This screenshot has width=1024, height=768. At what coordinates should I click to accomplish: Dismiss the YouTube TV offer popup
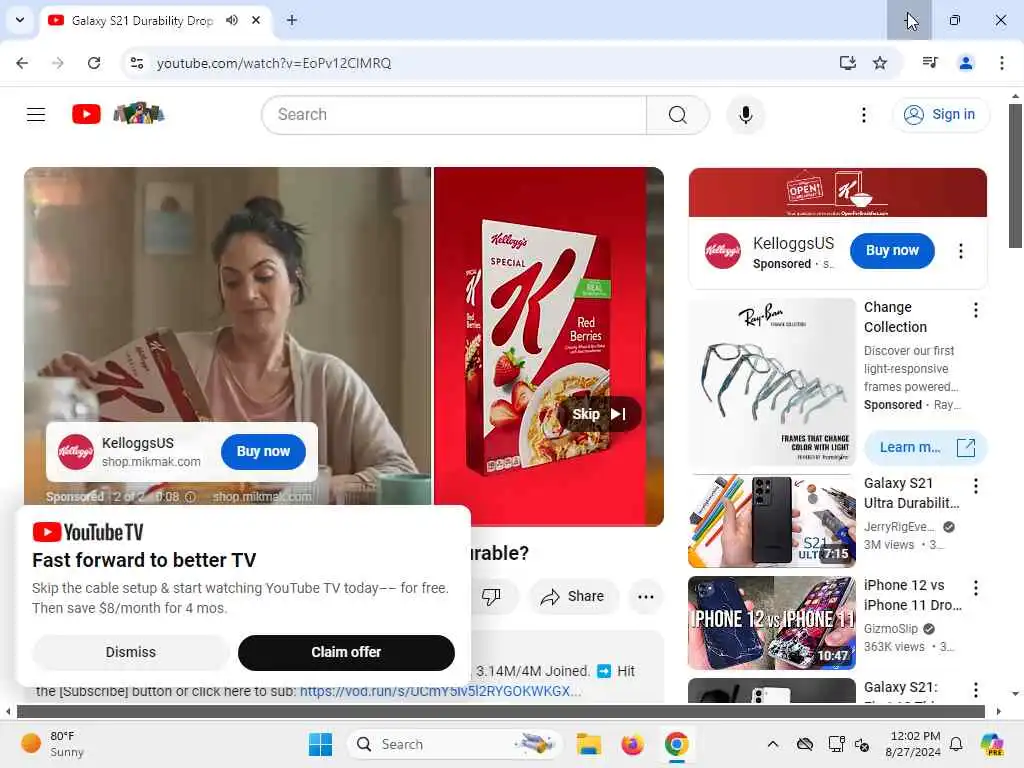pos(131,652)
